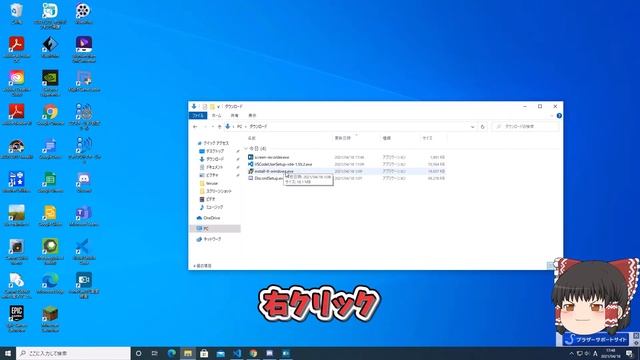640x360 pixels.
Task: Select PC in navigation pane
Action: click(x=215, y=229)
